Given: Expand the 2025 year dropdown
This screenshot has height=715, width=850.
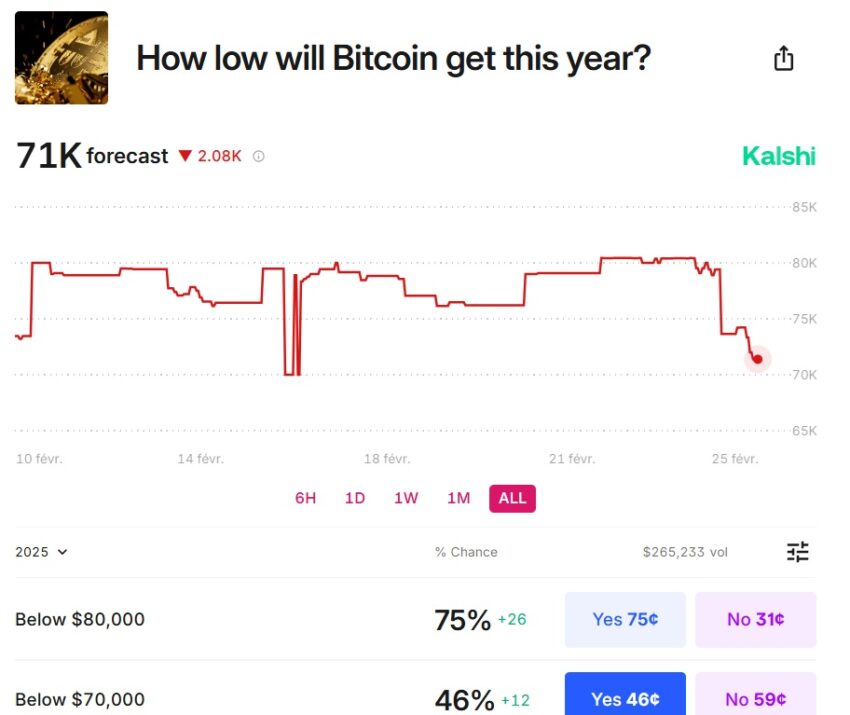Looking at the screenshot, I should point(41,552).
